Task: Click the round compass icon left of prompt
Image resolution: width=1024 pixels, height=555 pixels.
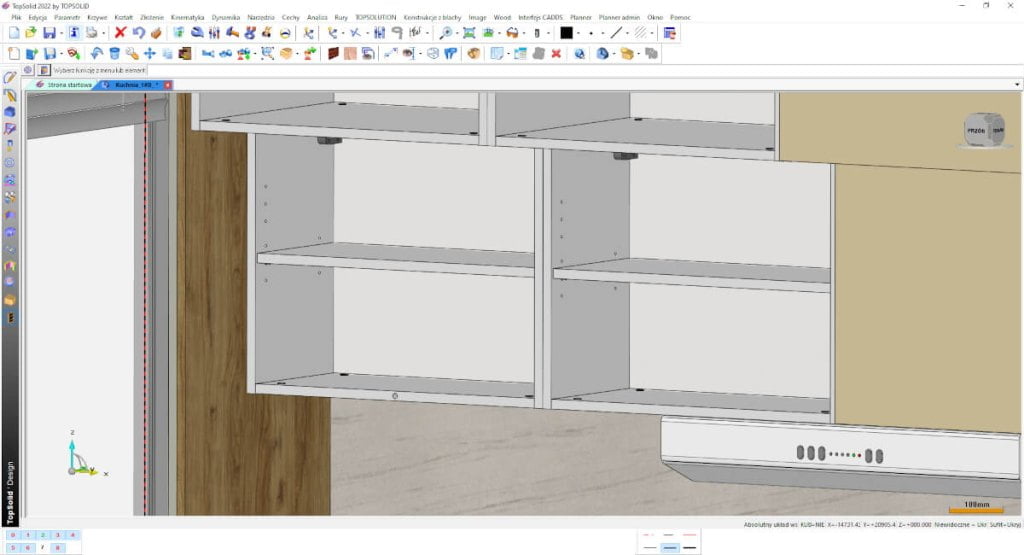Action: [x=27, y=69]
